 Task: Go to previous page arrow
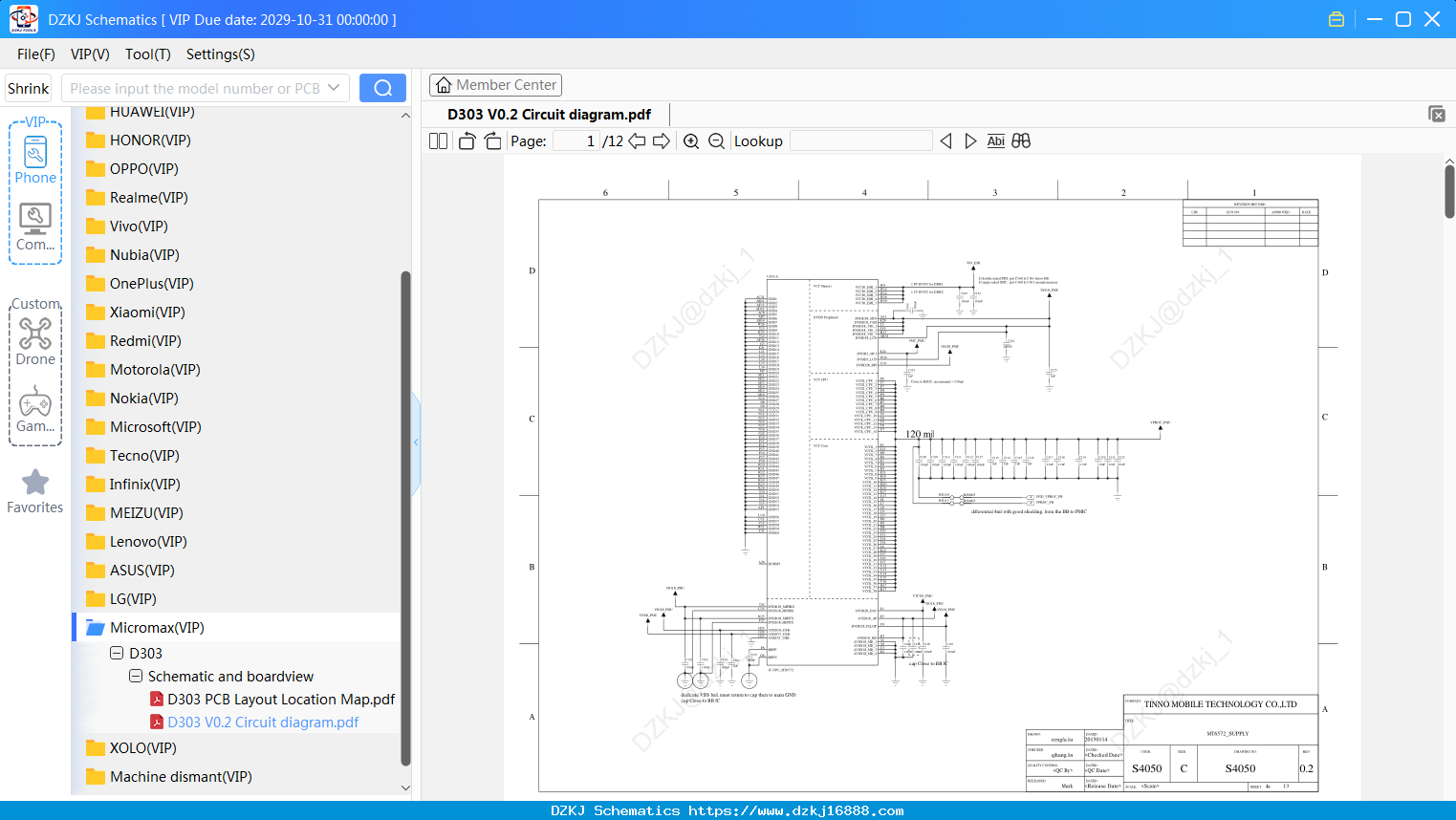pos(637,141)
